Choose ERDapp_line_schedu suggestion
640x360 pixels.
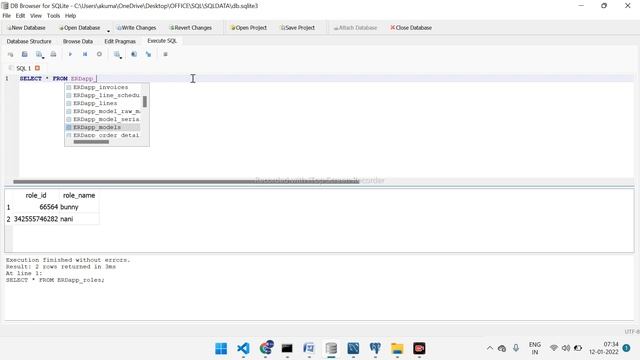pyautogui.click(x=103, y=95)
